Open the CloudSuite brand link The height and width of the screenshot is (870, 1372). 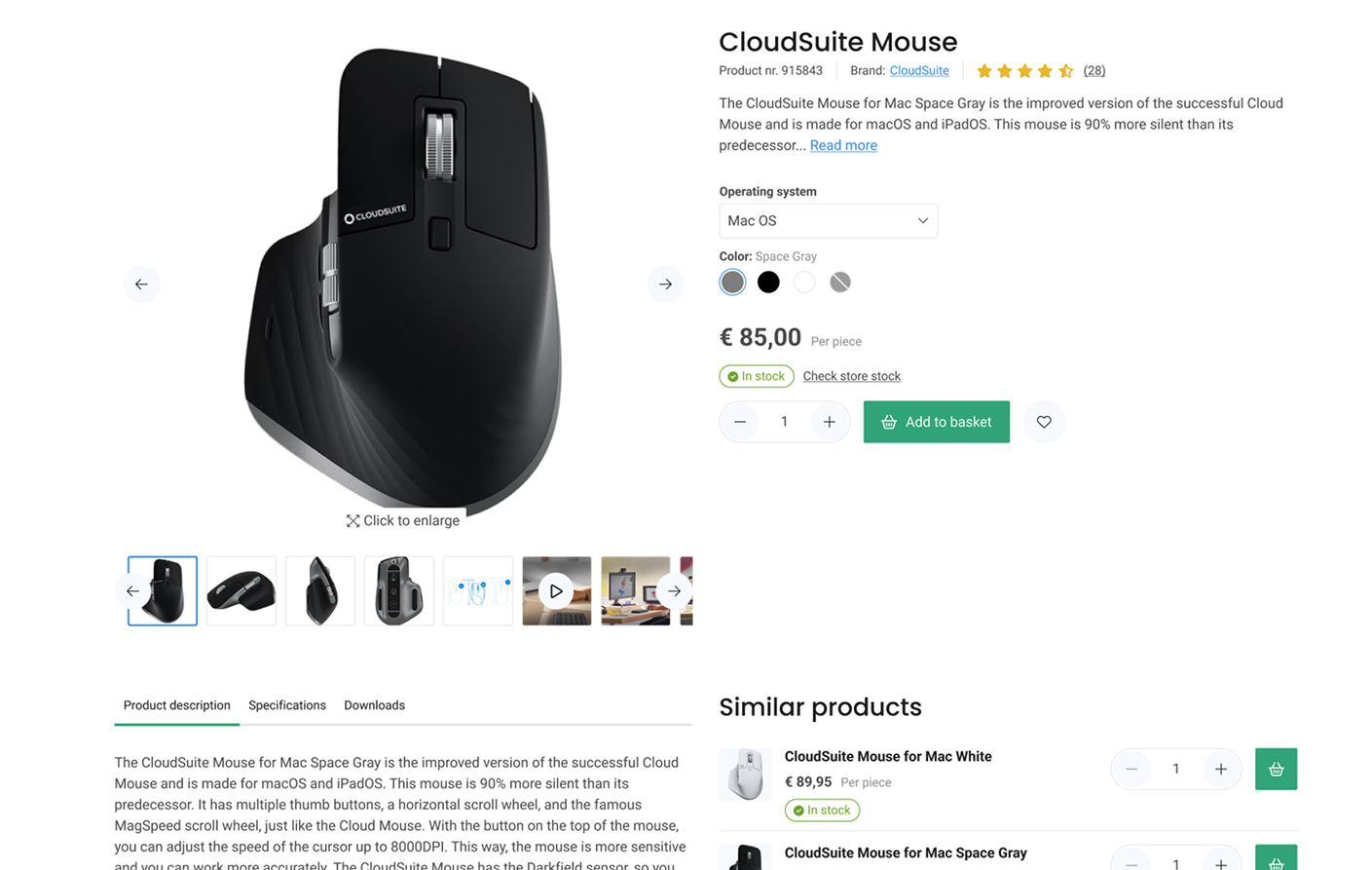click(x=919, y=71)
